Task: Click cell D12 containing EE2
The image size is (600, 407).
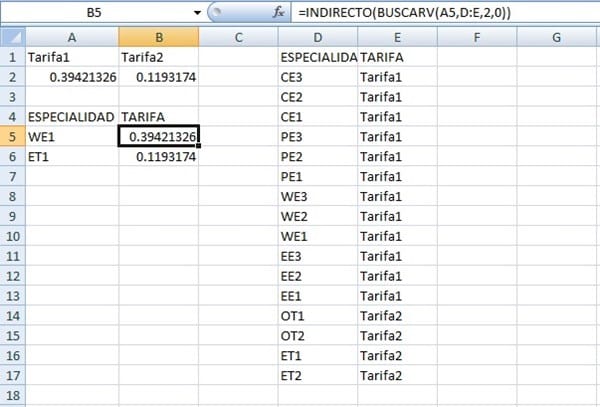Action: [x=318, y=276]
